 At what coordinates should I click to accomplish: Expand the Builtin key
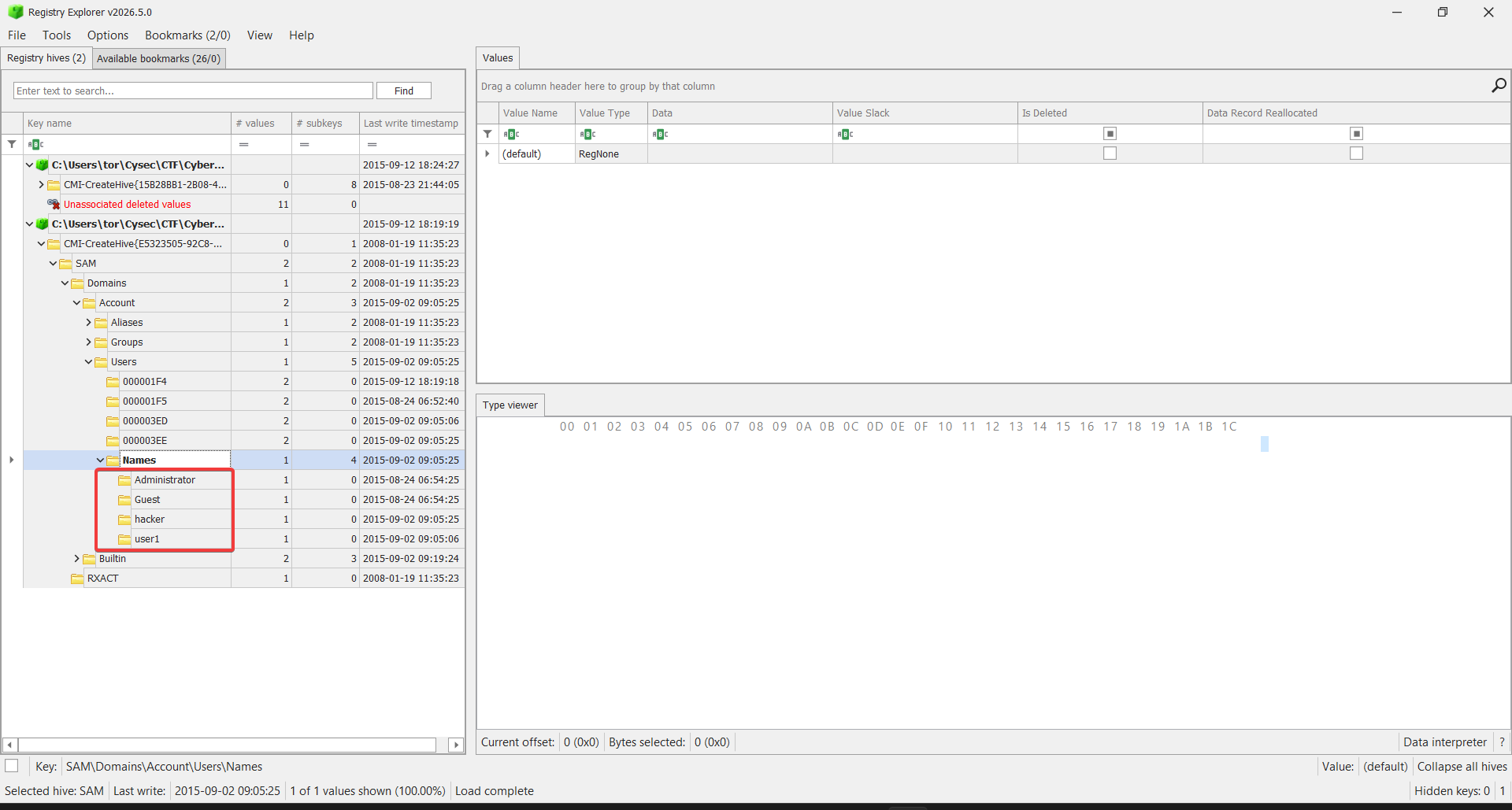pyautogui.click(x=76, y=559)
